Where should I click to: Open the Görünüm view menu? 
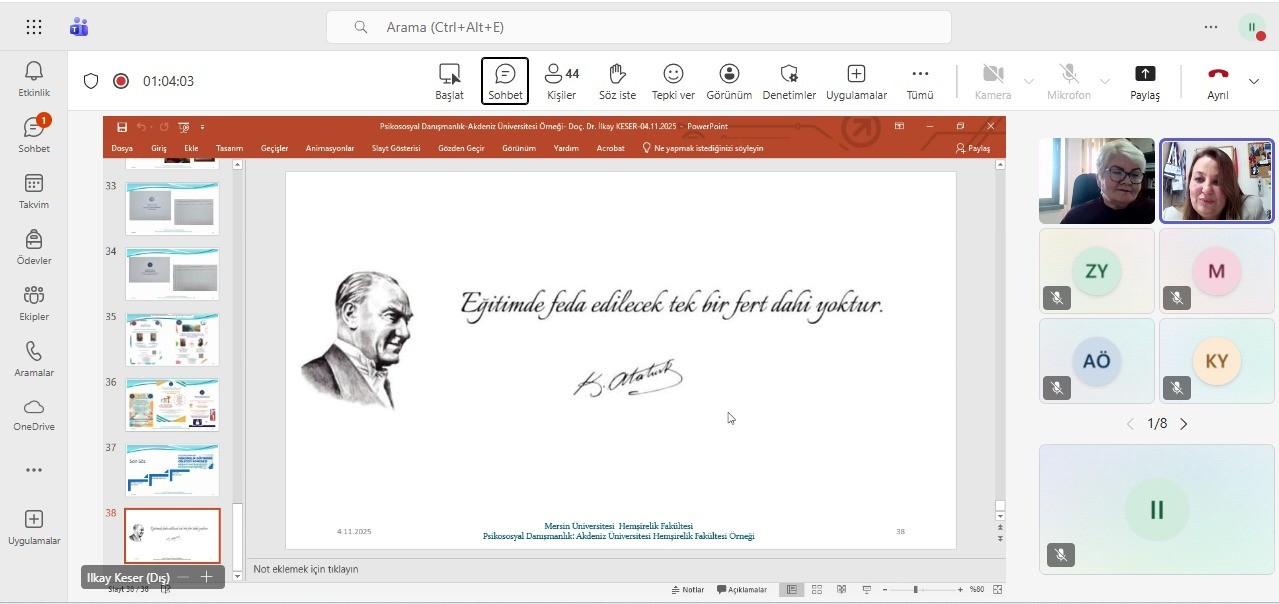click(x=729, y=81)
